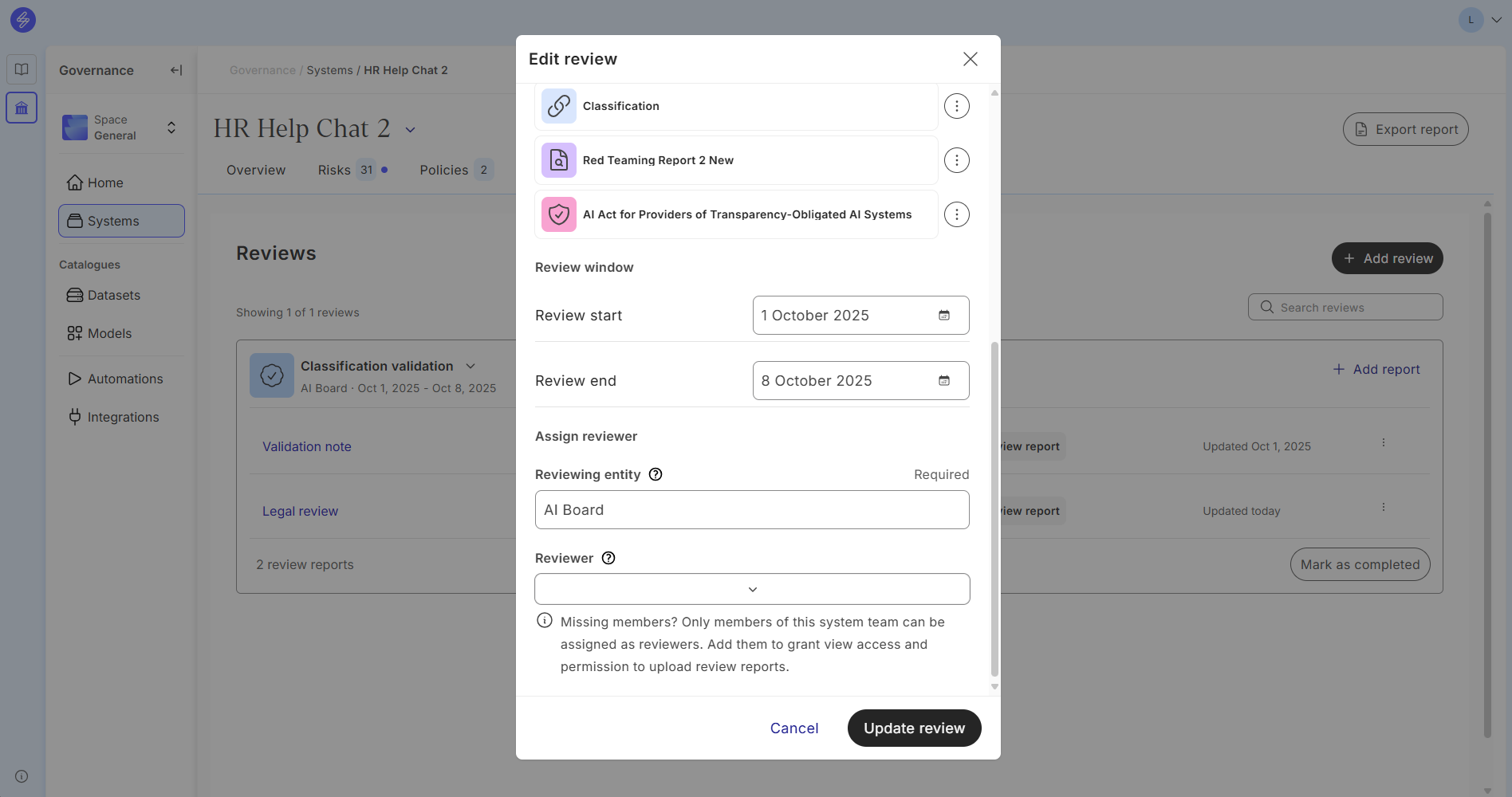This screenshot has width=1512, height=797.
Task: Collapse the Governance sidebar
Action: (176, 70)
